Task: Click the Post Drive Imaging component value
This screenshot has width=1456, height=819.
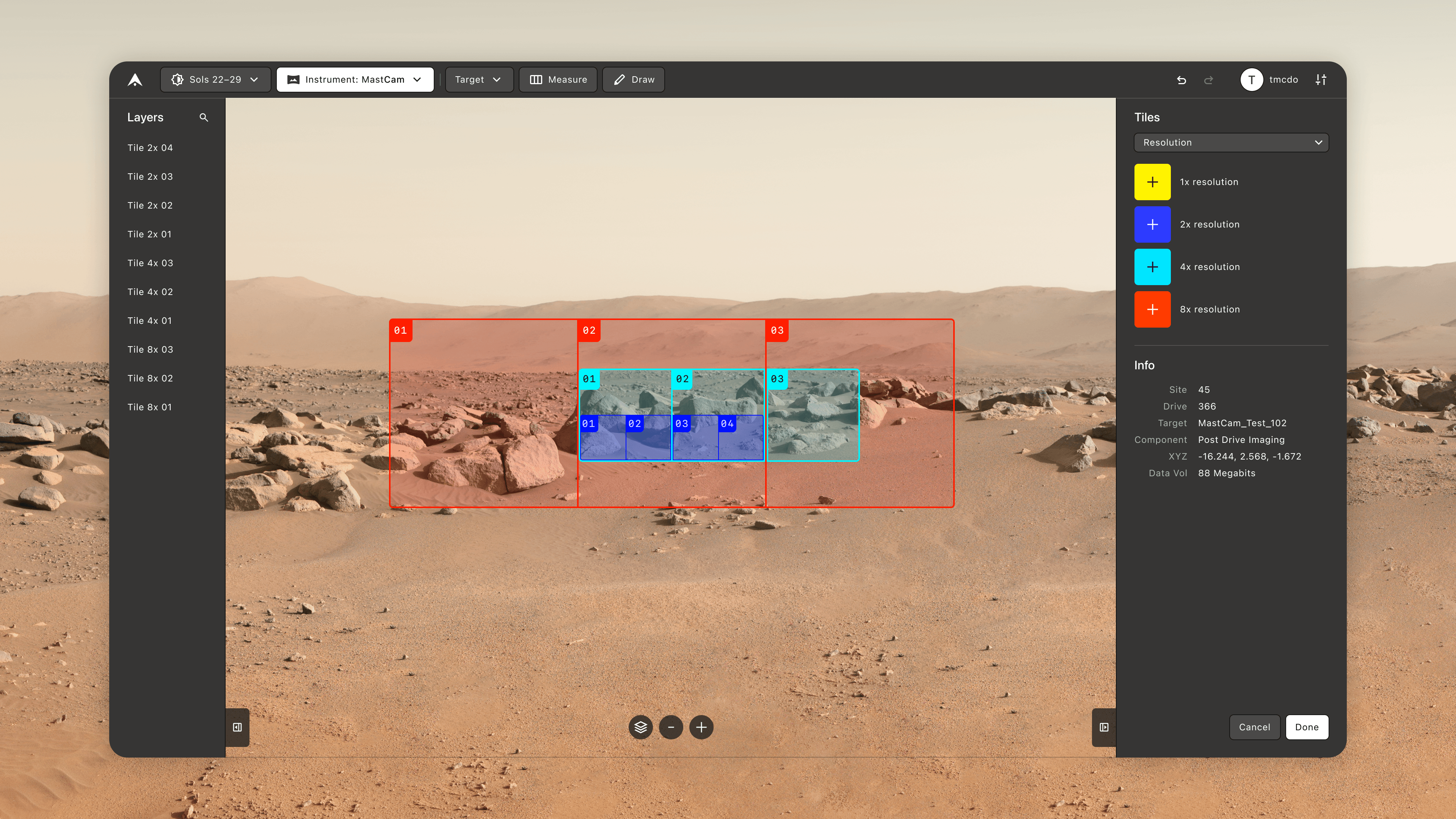Action: (1241, 440)
